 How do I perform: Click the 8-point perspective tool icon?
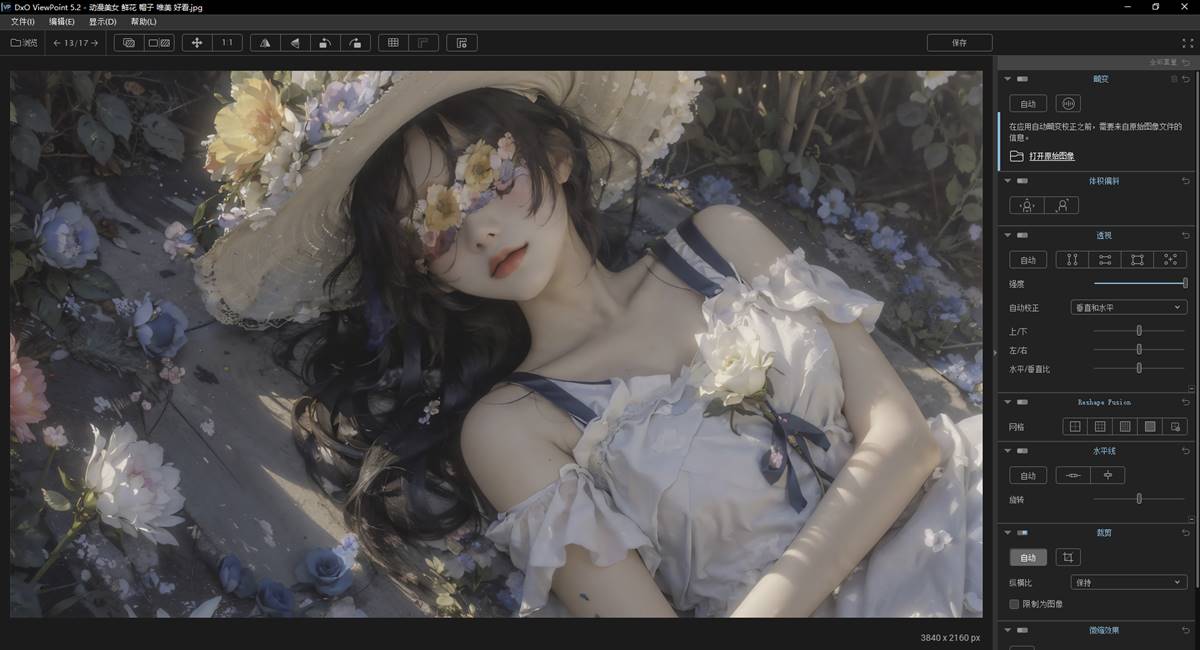tap(1169, 260)
